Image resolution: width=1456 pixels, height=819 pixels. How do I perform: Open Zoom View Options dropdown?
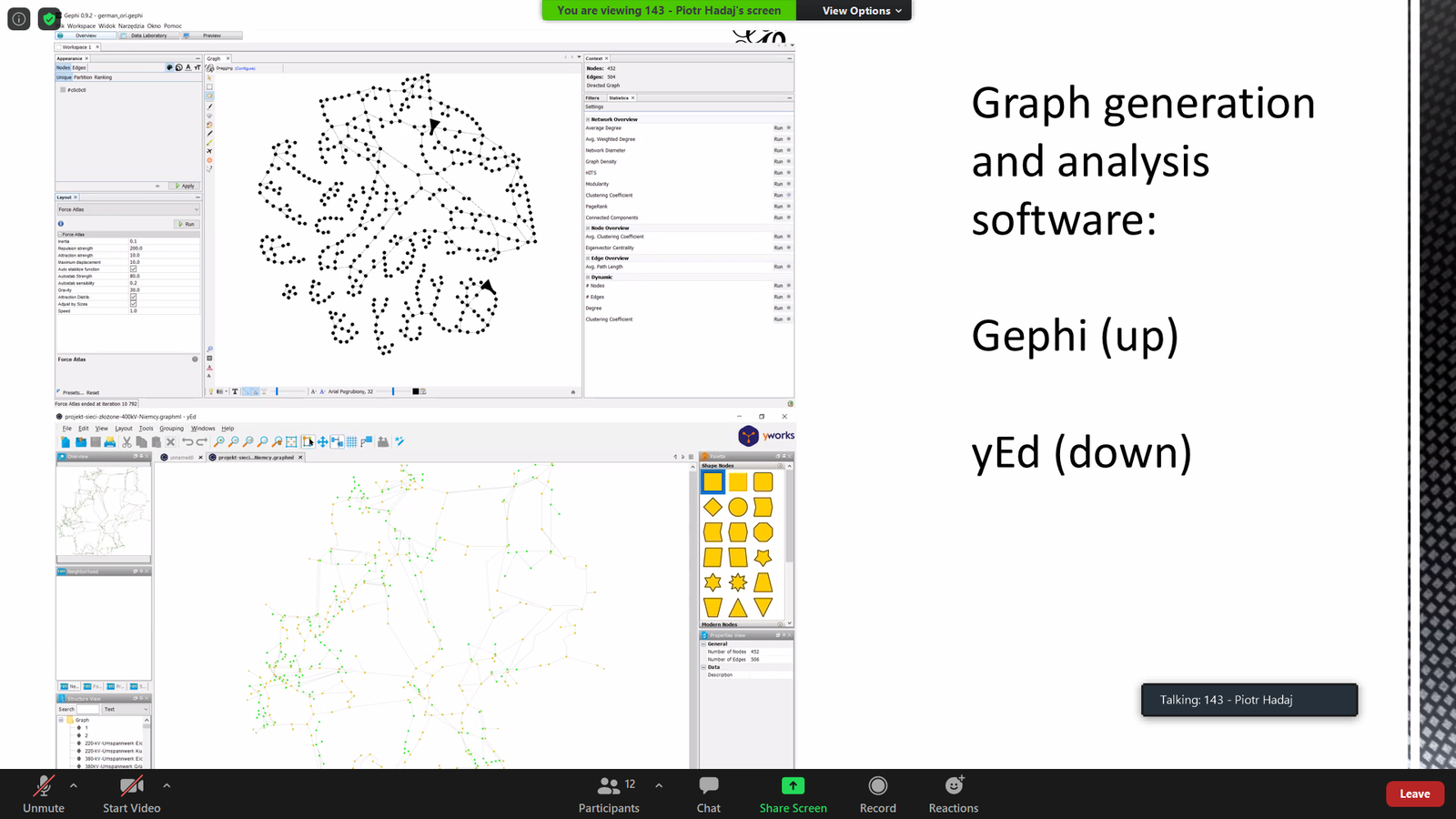tap(861, 11)
